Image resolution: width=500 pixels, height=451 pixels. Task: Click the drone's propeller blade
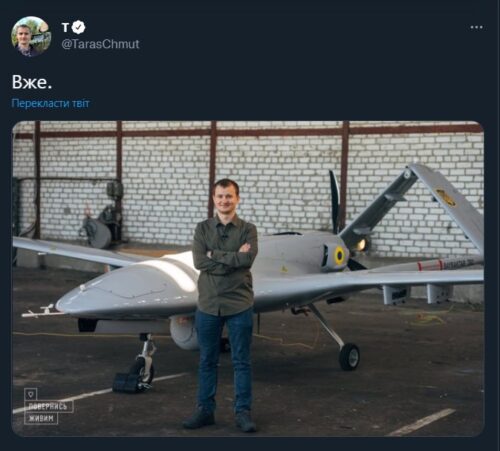tap(335, 201)
